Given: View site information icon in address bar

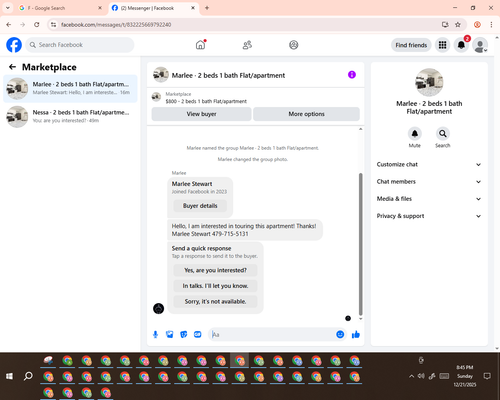Looking at the screenshot, I should 53,25.
